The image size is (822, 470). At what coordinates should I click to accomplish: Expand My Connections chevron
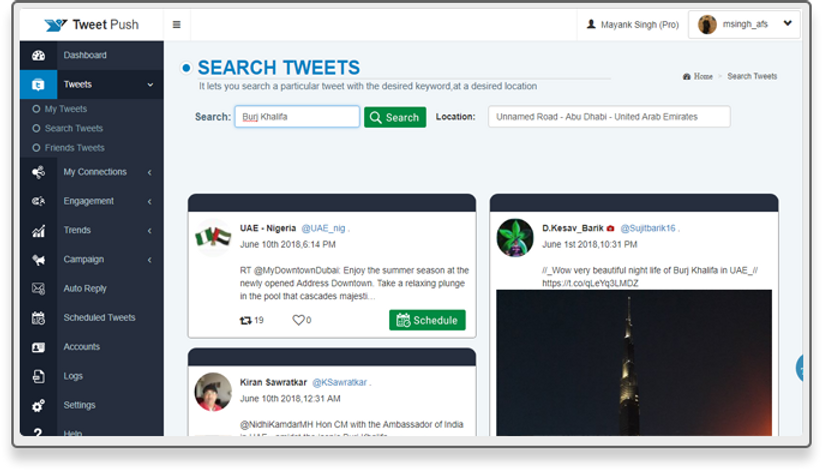150,172
